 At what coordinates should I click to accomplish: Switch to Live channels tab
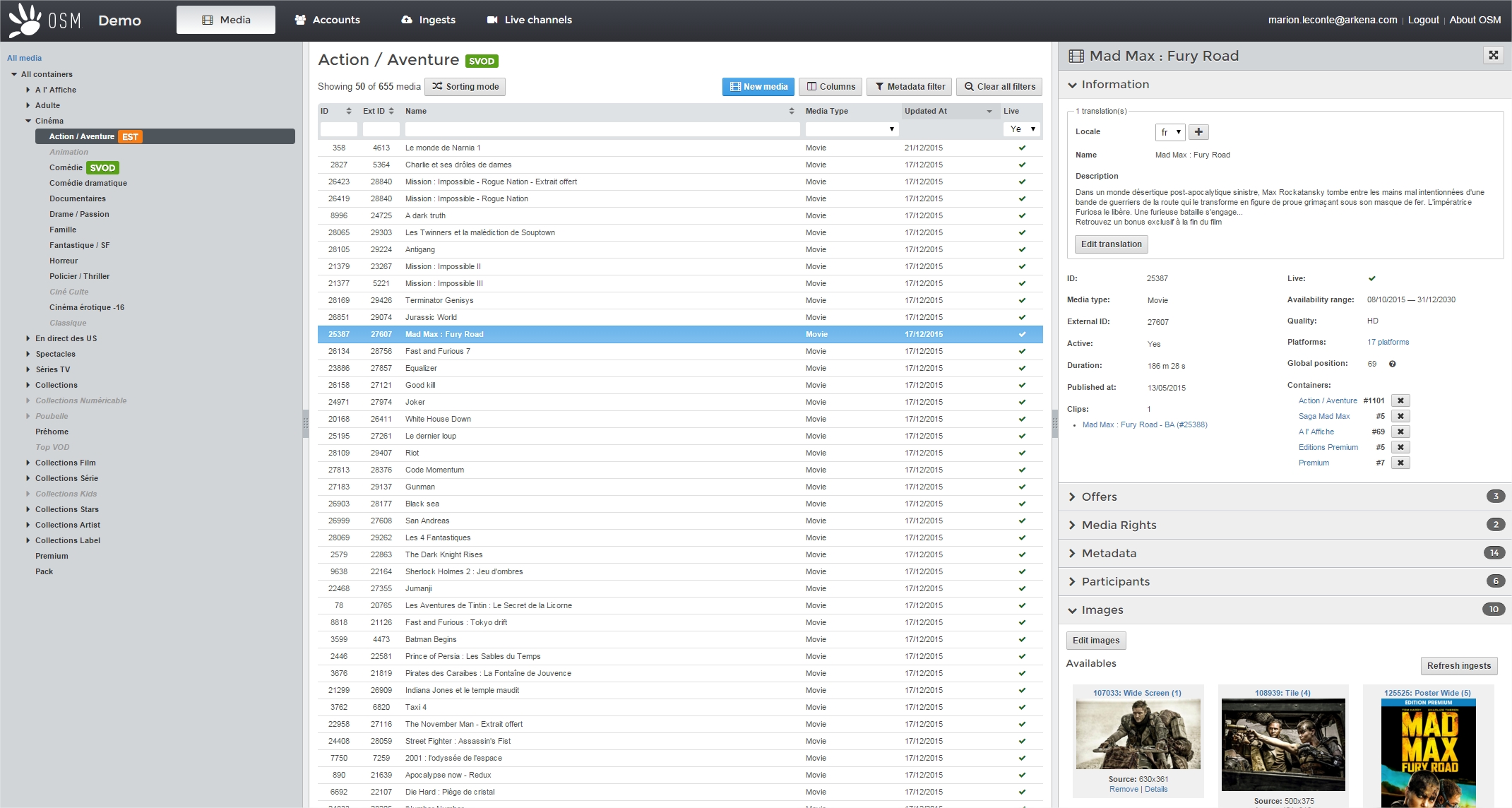[x=530, y=20]
